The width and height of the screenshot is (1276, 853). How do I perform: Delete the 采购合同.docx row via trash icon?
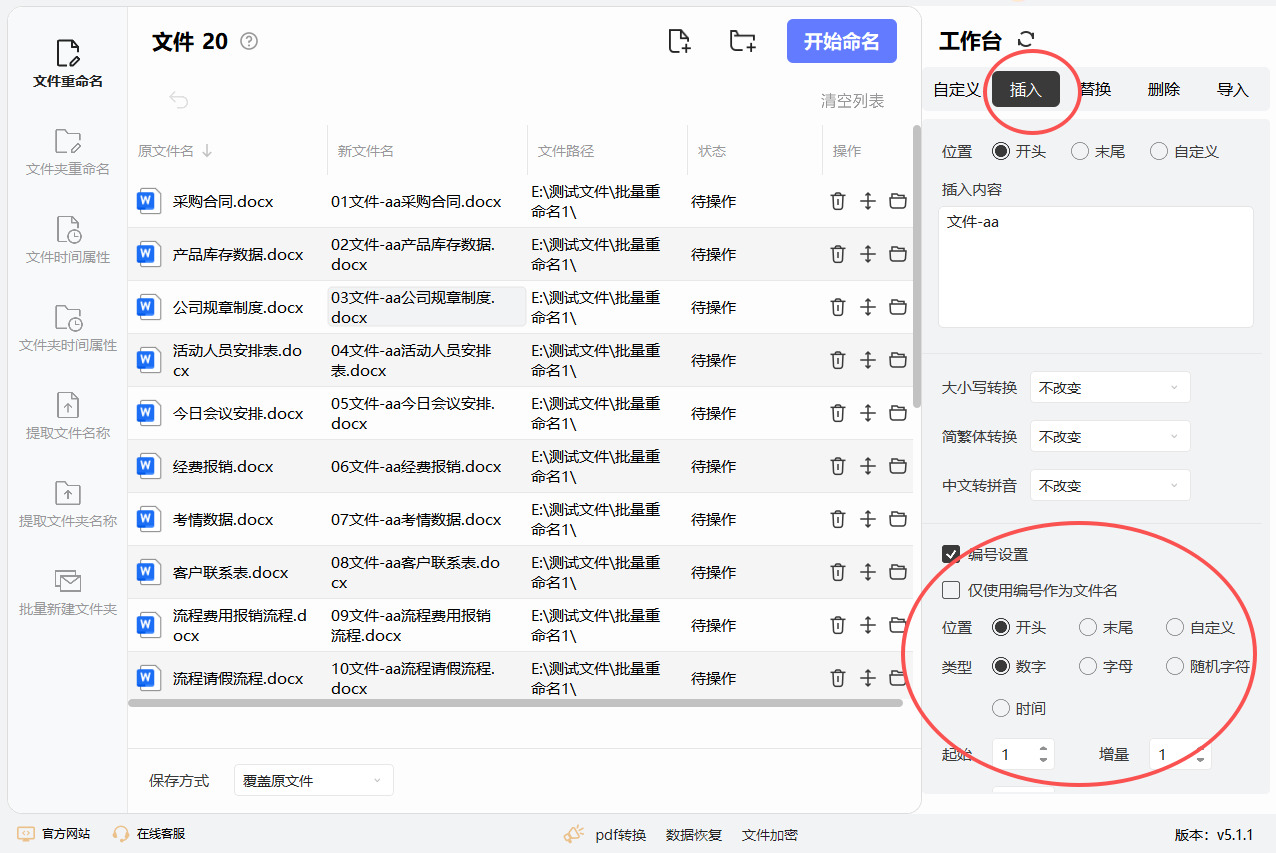point(838,201)
